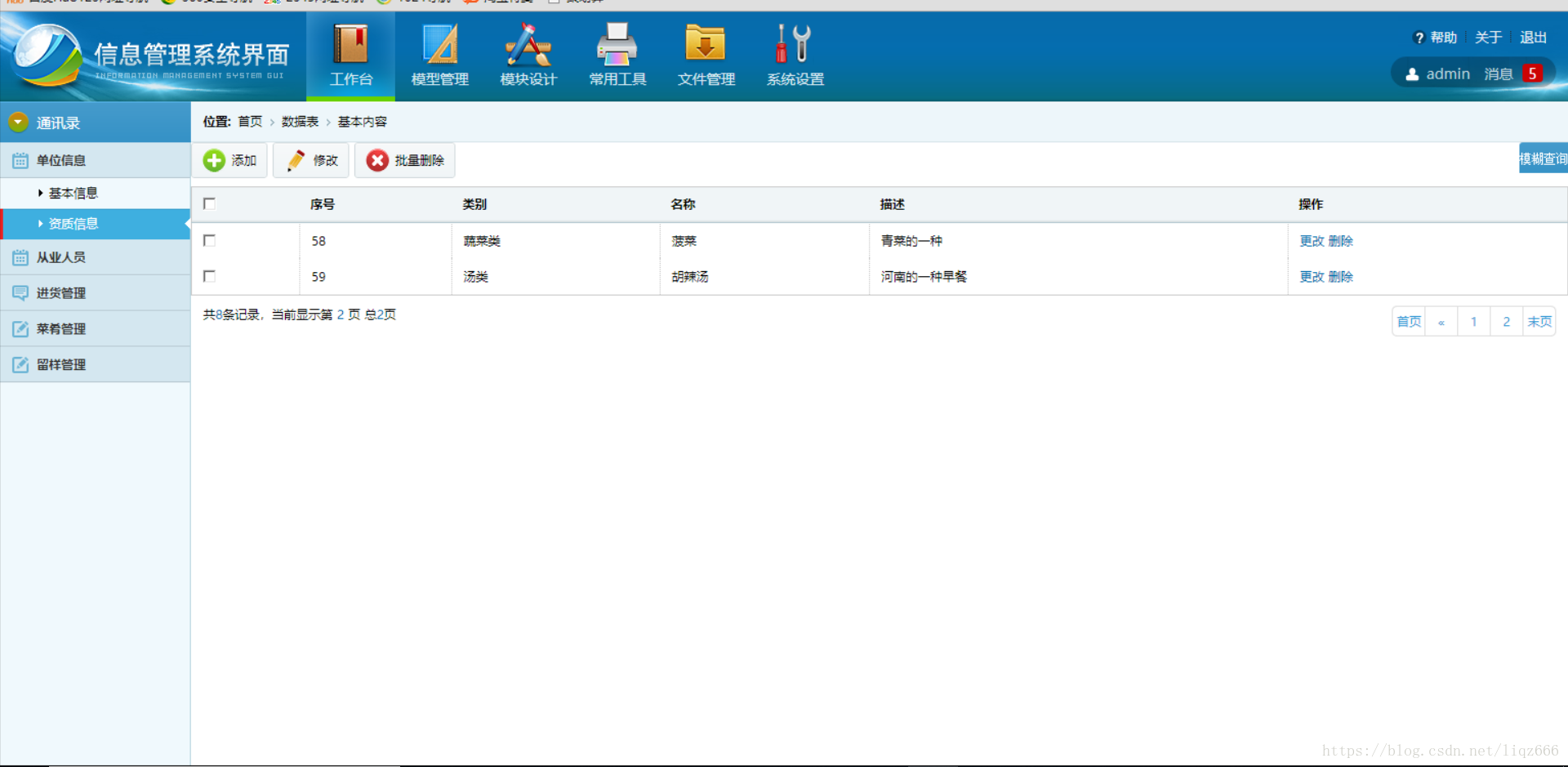Image resolution: width=1568 pixels, height=767 pixels.
Task: Click the 模糊查询 fuzzy search button
Action: point(1543,158)
